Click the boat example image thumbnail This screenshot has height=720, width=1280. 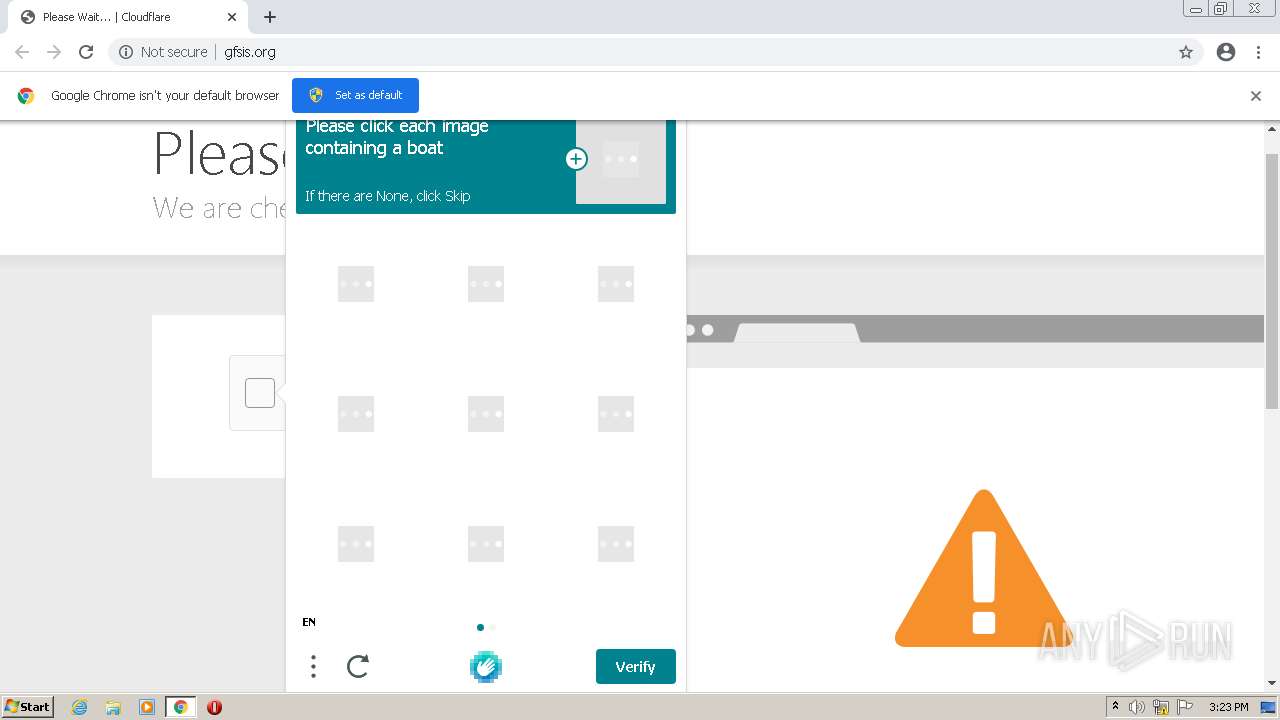coord(621,161)
